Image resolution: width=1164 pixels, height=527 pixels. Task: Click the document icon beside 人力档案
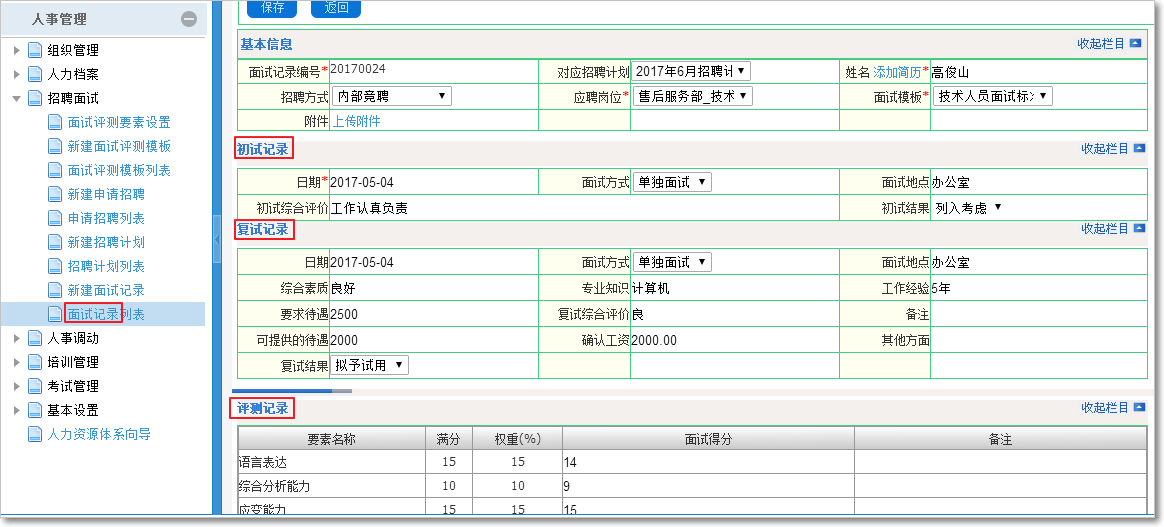click(x=35, y=75)
